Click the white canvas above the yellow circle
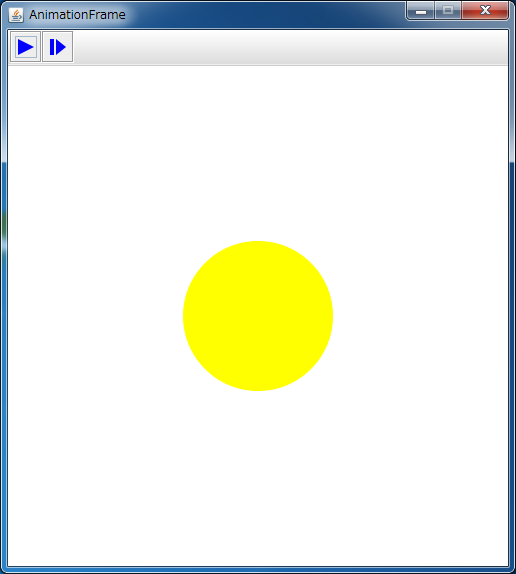The width and height of the screenshot is (516, 574). tap(258, 153)
